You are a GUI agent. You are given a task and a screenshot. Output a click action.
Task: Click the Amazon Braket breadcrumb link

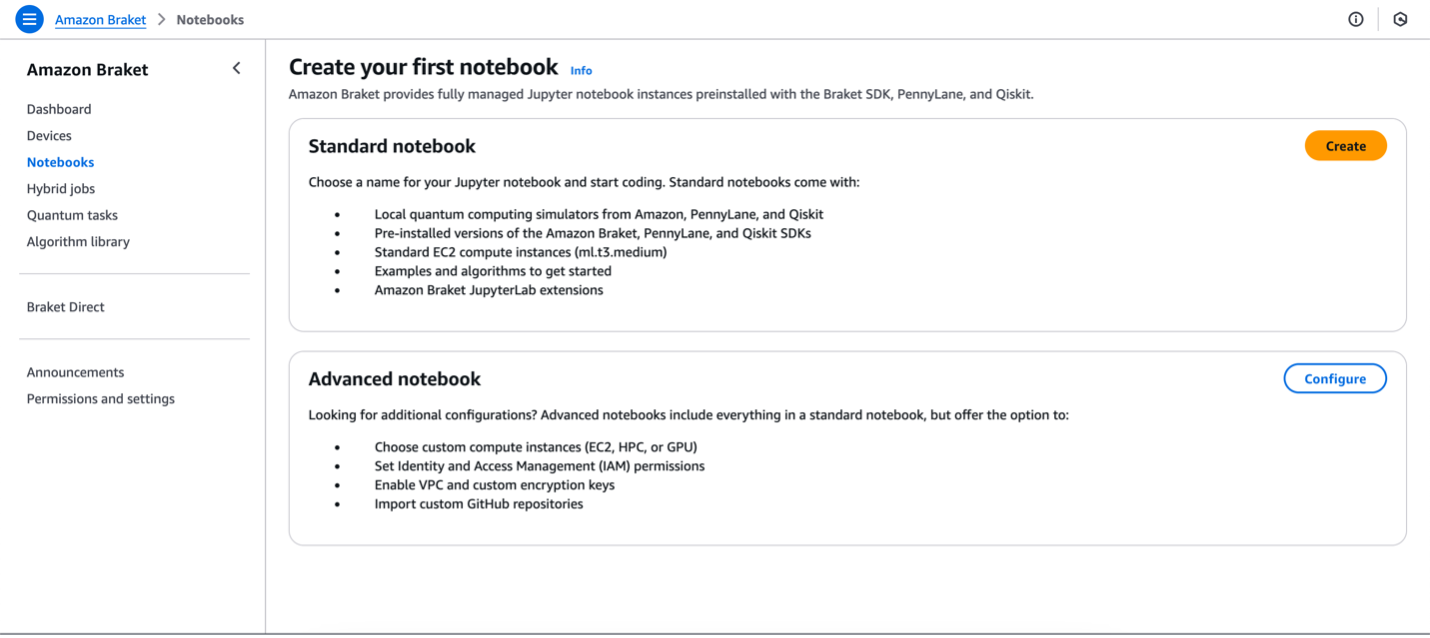100,19
